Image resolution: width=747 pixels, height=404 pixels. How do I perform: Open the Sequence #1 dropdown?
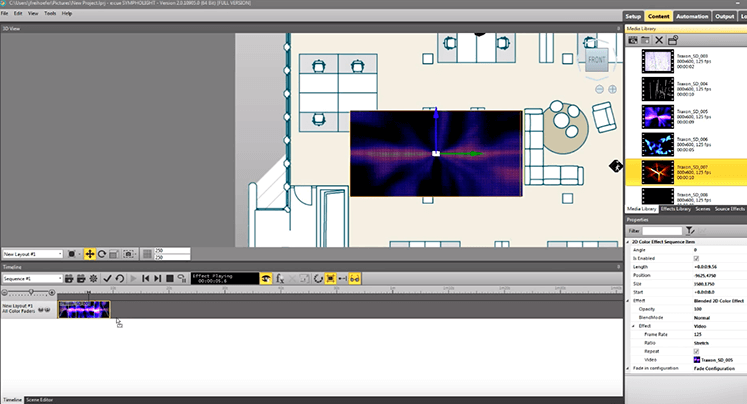click(x=32, y=279)
